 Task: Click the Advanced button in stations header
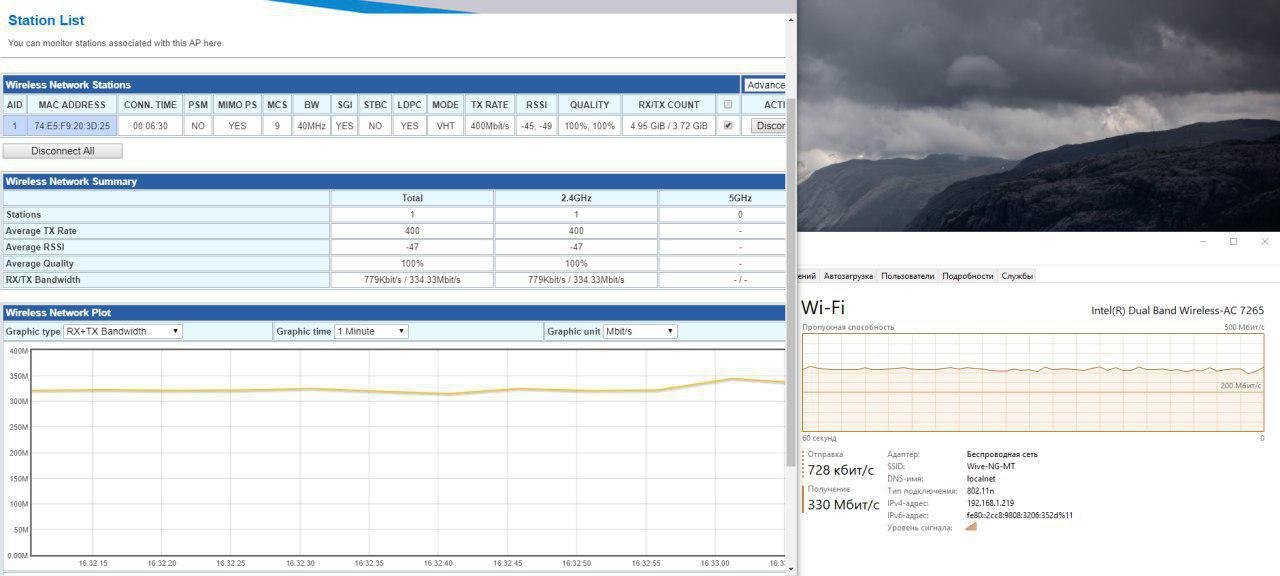(x=765, y=85)
